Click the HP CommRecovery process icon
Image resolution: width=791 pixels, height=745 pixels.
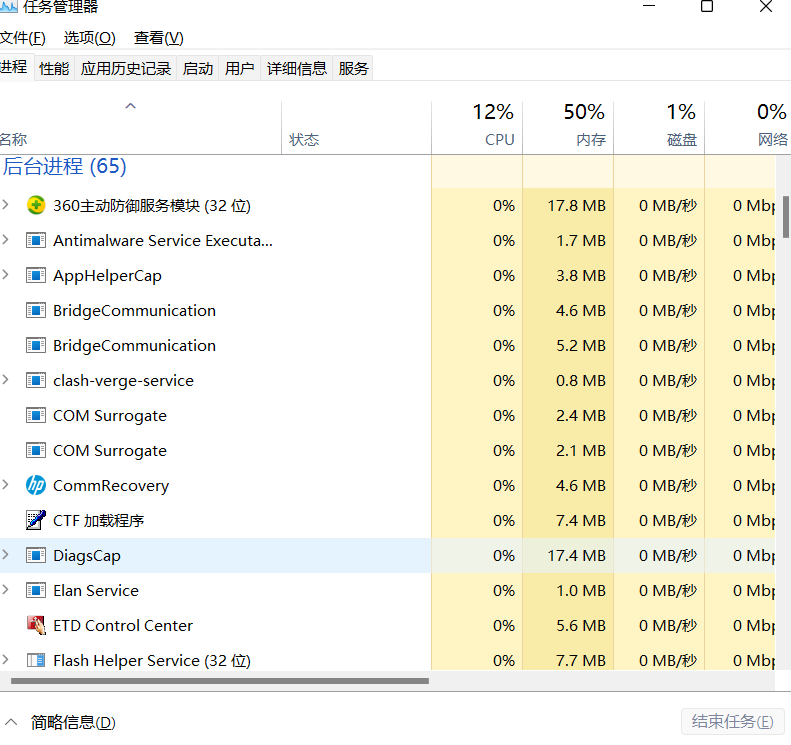(x=36, y=485)
